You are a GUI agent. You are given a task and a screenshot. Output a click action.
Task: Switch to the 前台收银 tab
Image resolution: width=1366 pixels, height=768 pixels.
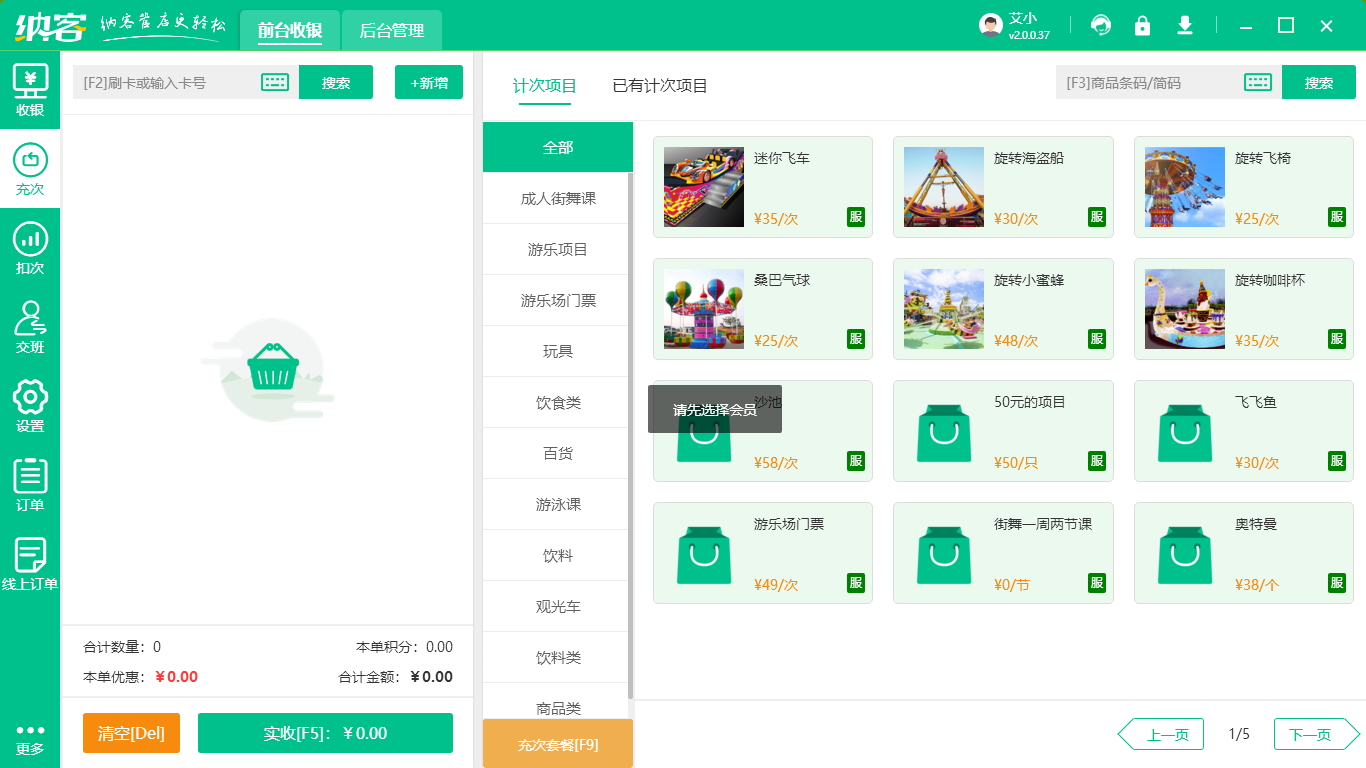click(x=290, y=30)
